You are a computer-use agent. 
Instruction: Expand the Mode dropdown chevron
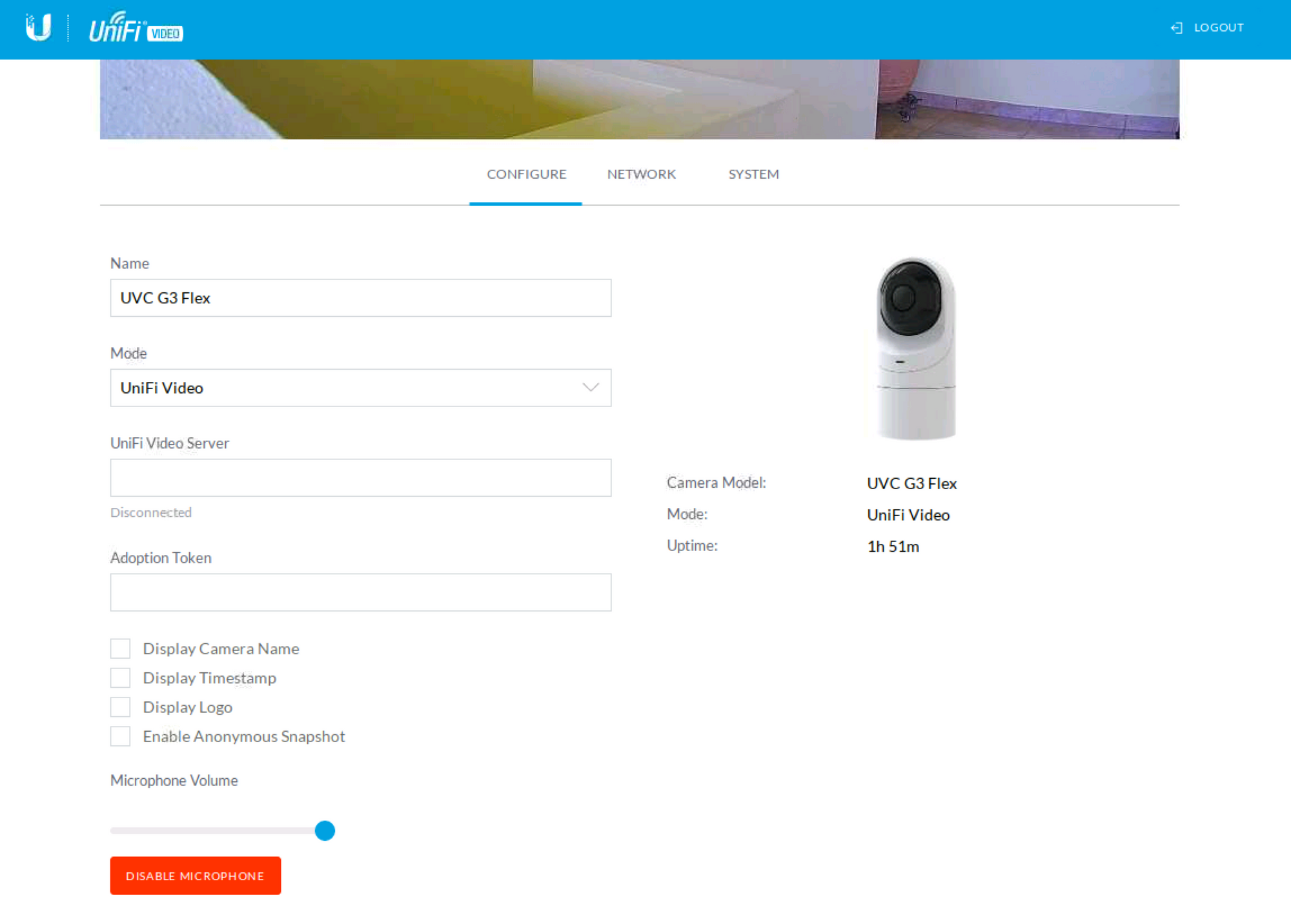[x=591, y=388]
